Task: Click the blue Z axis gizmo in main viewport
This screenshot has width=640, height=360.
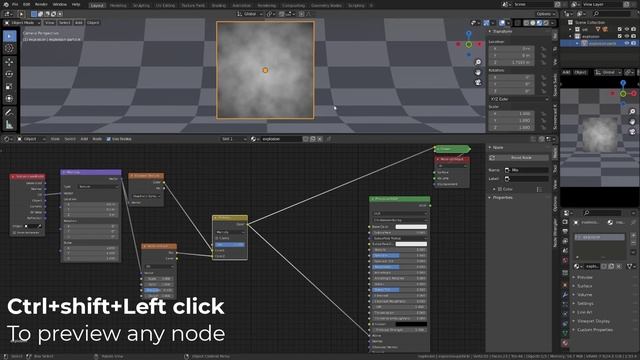Action: 469,34
